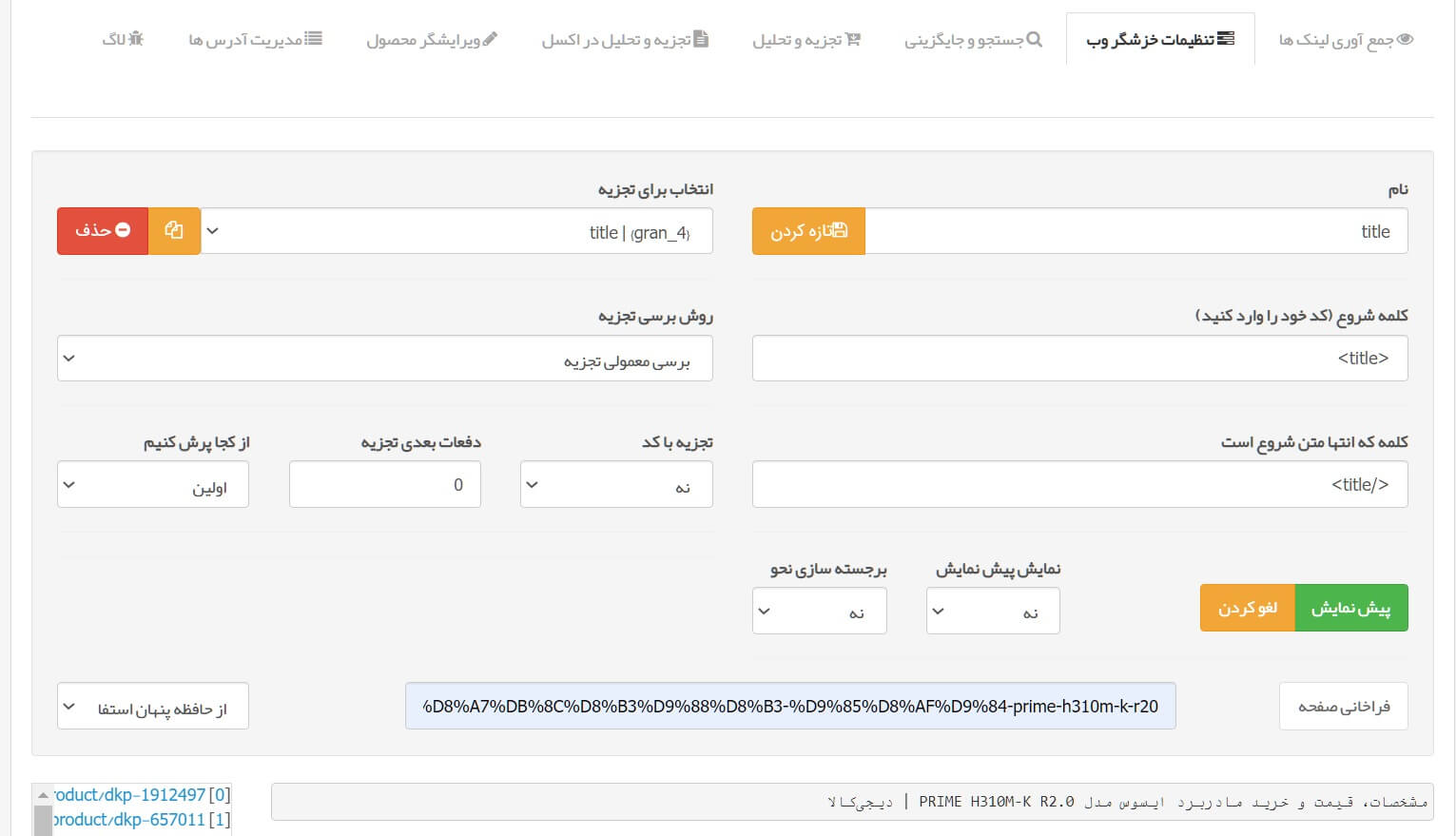Click the فراخانی صفحه button
Viewport: 1456px width, 836px height.
(x=1344, y=707)
